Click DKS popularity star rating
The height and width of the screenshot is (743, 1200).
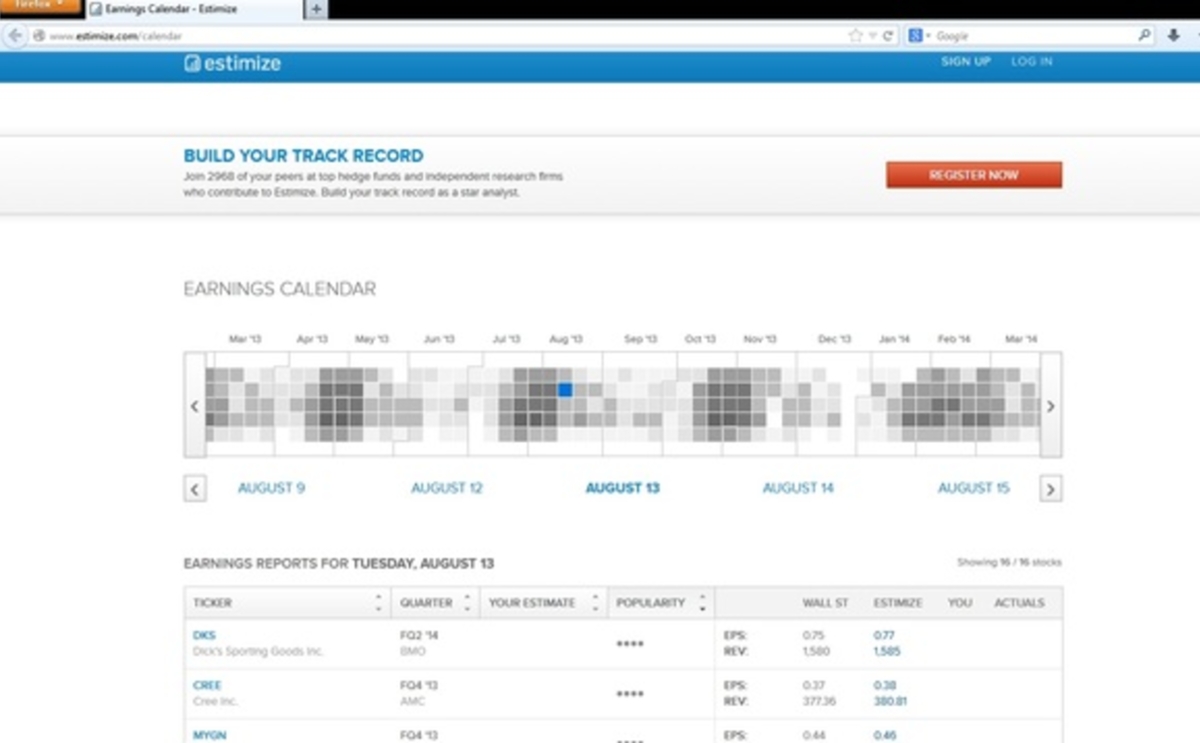tap(630, 643)
